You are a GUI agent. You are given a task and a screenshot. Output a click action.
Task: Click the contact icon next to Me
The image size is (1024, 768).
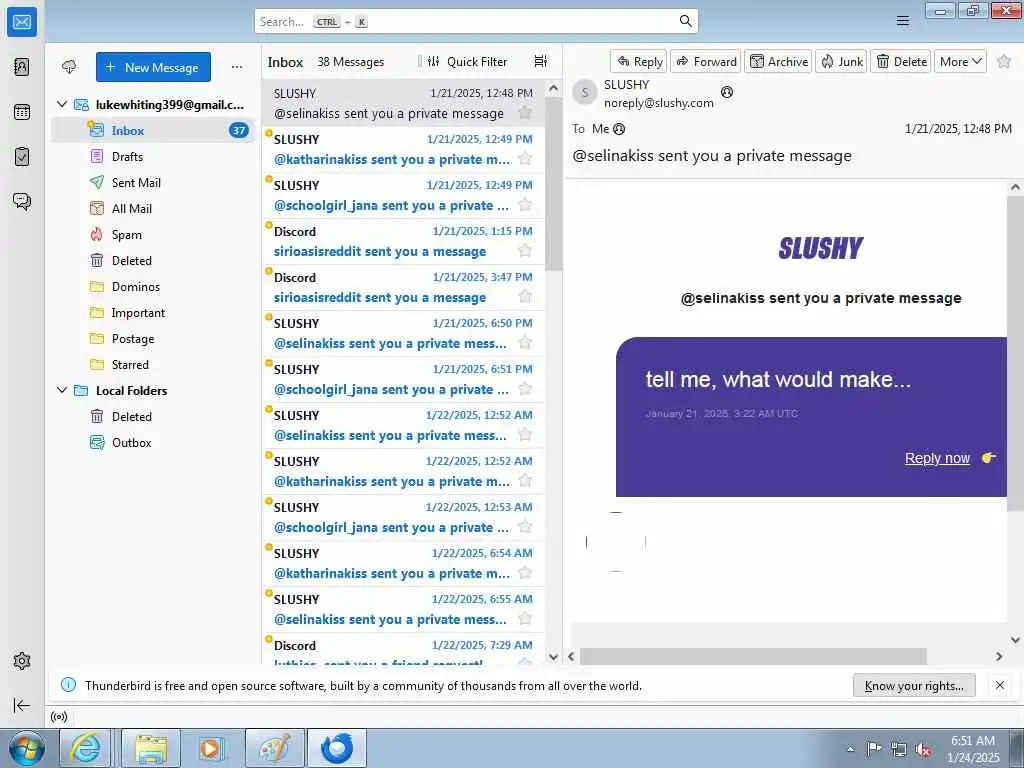click(x=619, y=129)
